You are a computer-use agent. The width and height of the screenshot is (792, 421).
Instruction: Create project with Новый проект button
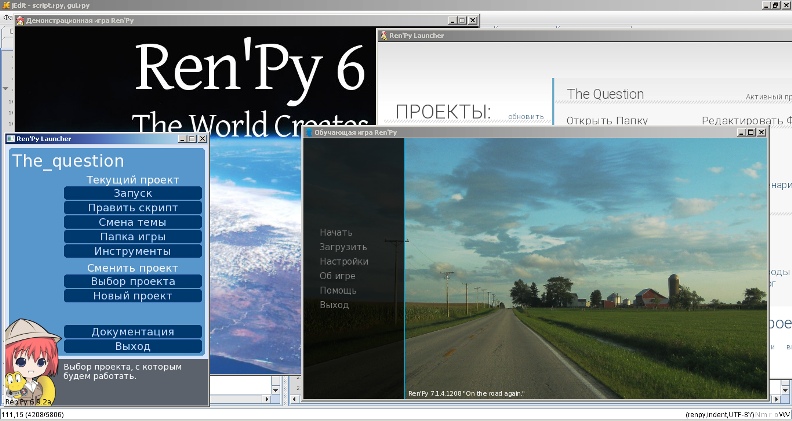click(133, 296)
